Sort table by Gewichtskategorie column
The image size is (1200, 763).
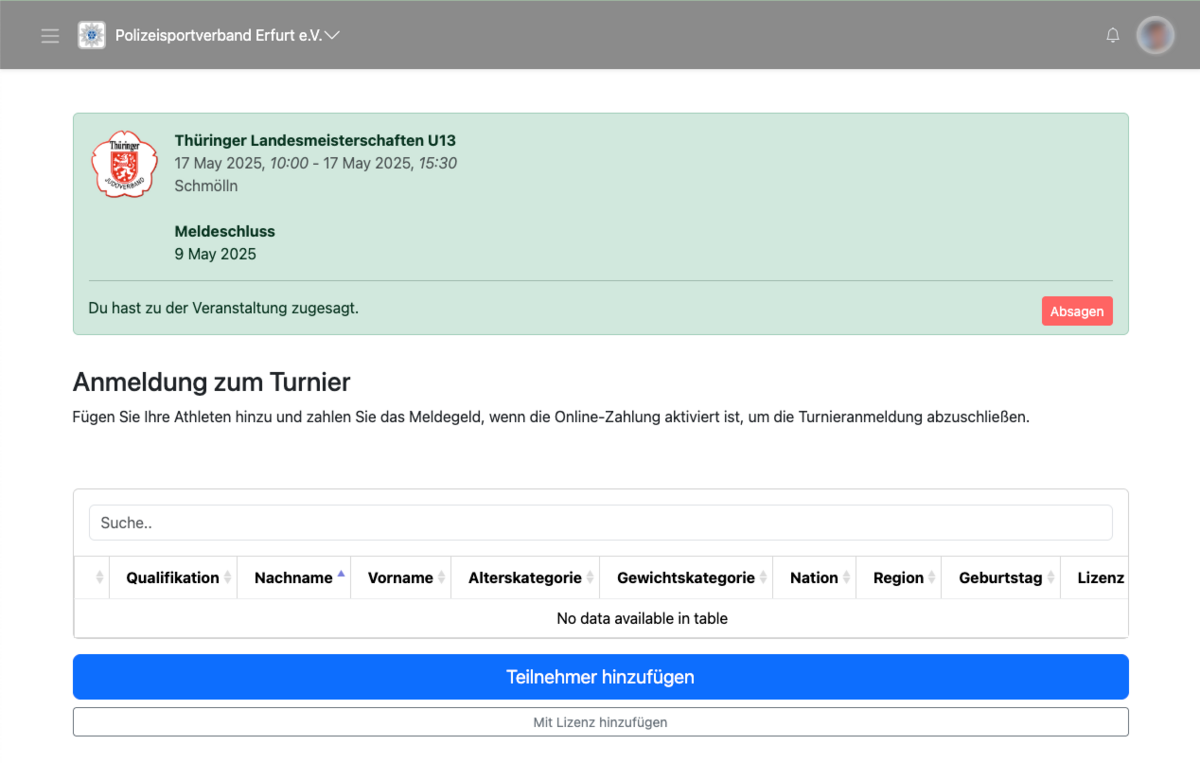(x=685, y=578)
